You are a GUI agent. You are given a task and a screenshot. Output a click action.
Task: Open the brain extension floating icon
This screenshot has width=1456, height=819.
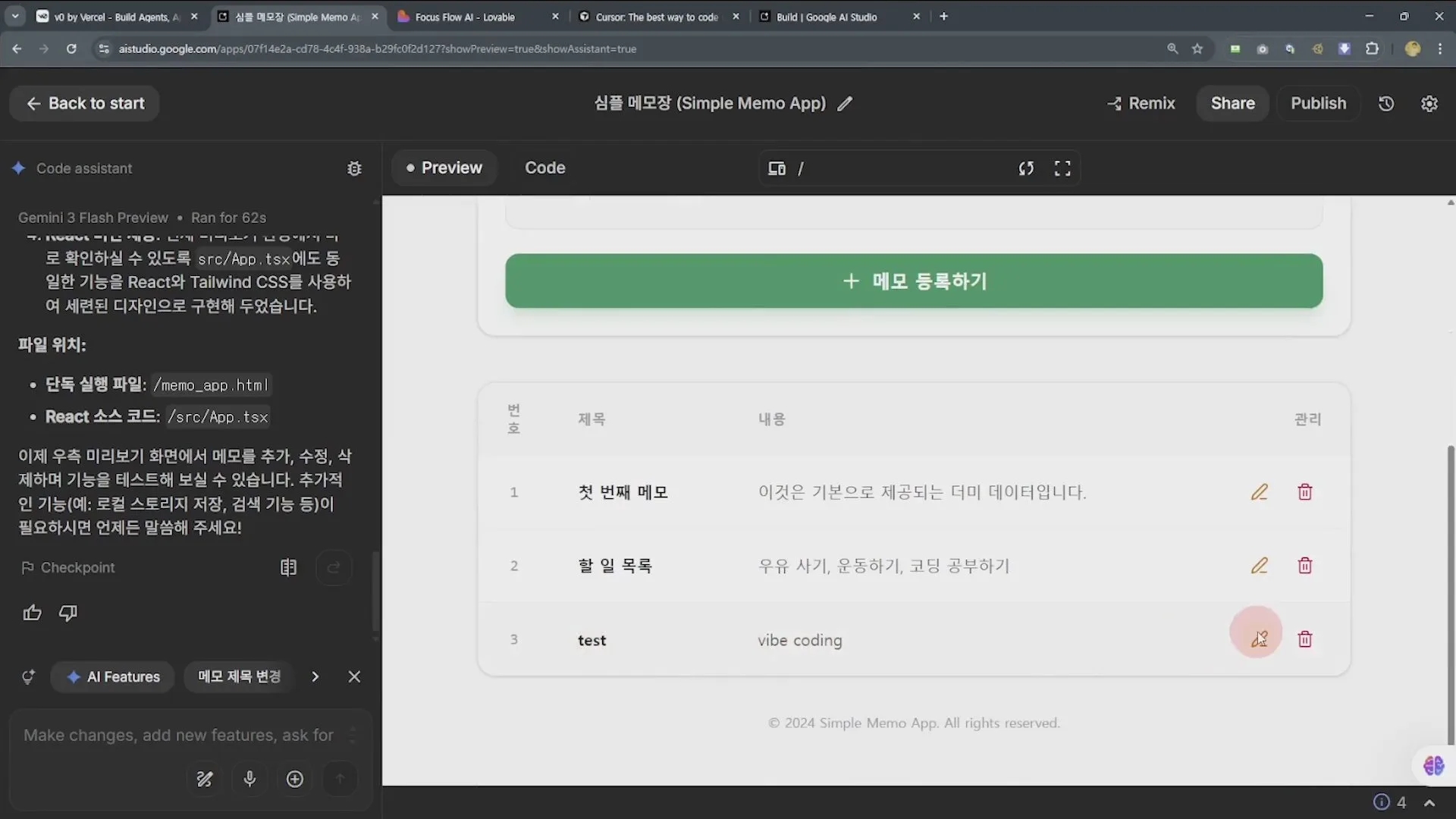[1433, 766]
